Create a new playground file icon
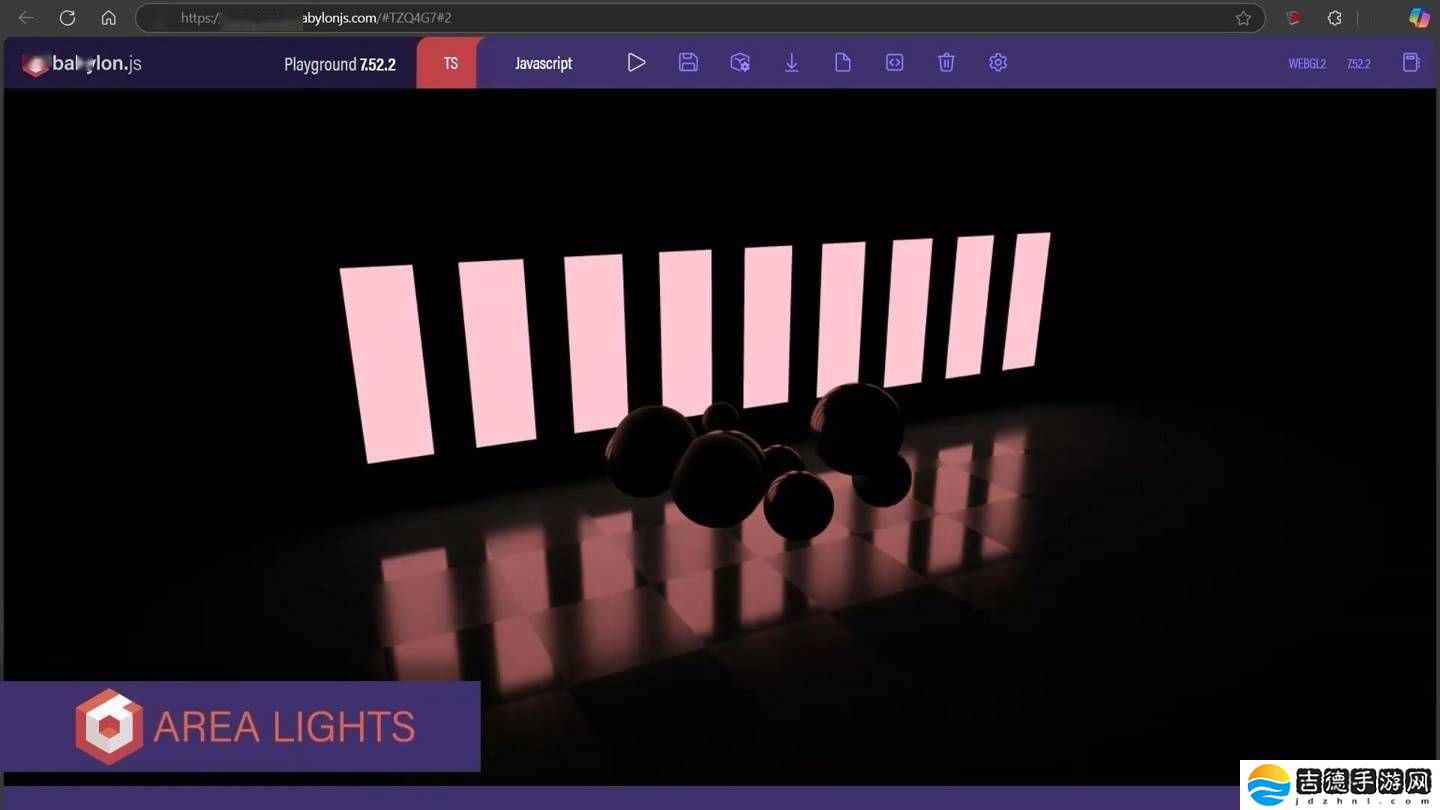 point(843,62)
